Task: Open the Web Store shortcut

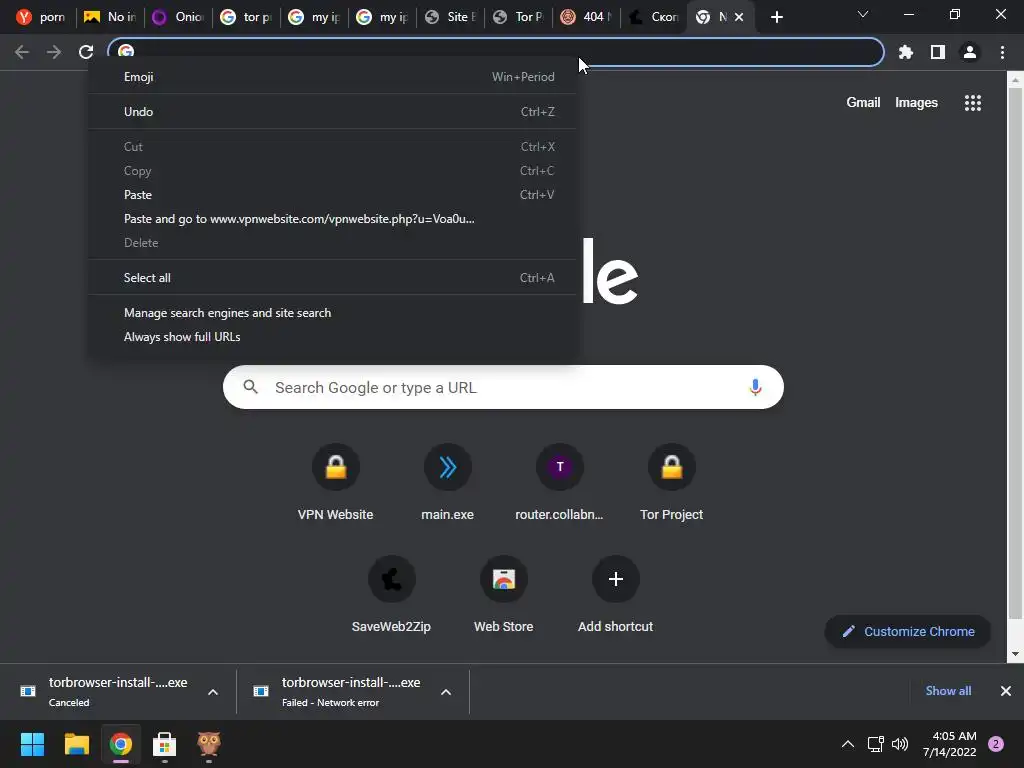Action: click(x=504, y=595)
